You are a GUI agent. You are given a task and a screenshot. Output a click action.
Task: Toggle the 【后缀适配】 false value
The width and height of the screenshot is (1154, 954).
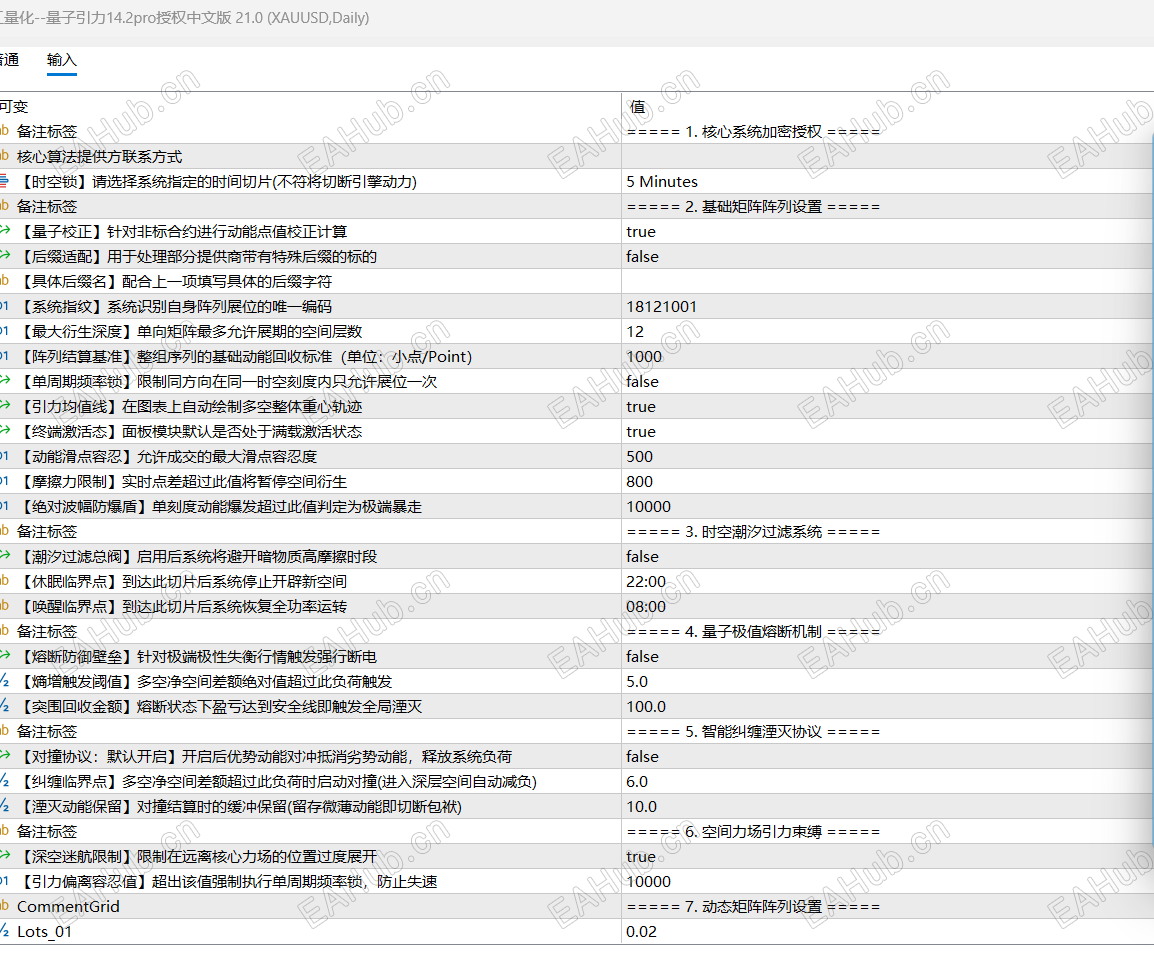[642, 257]
